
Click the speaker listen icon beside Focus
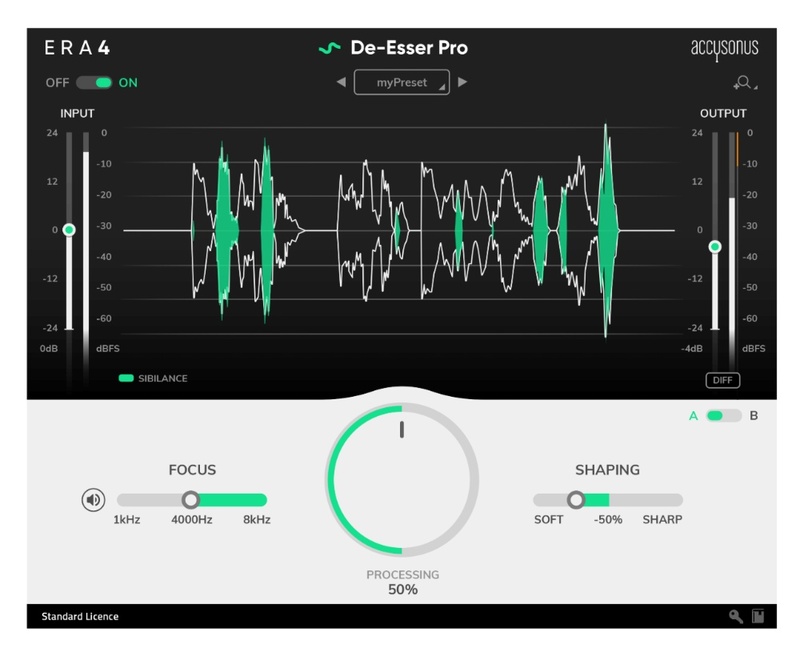click(93, 500)
